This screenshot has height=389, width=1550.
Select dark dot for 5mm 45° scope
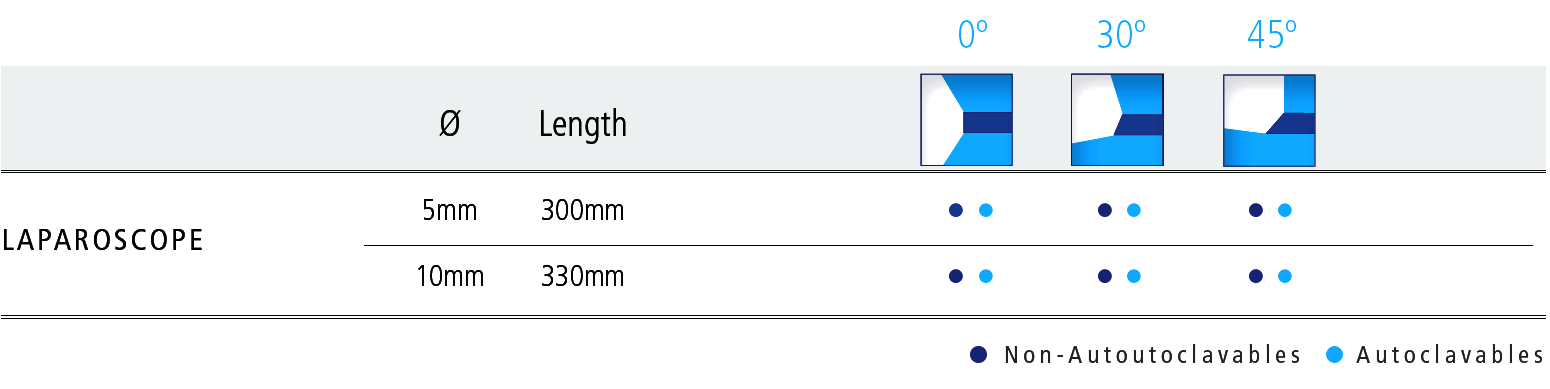(x=1256, y=210)
